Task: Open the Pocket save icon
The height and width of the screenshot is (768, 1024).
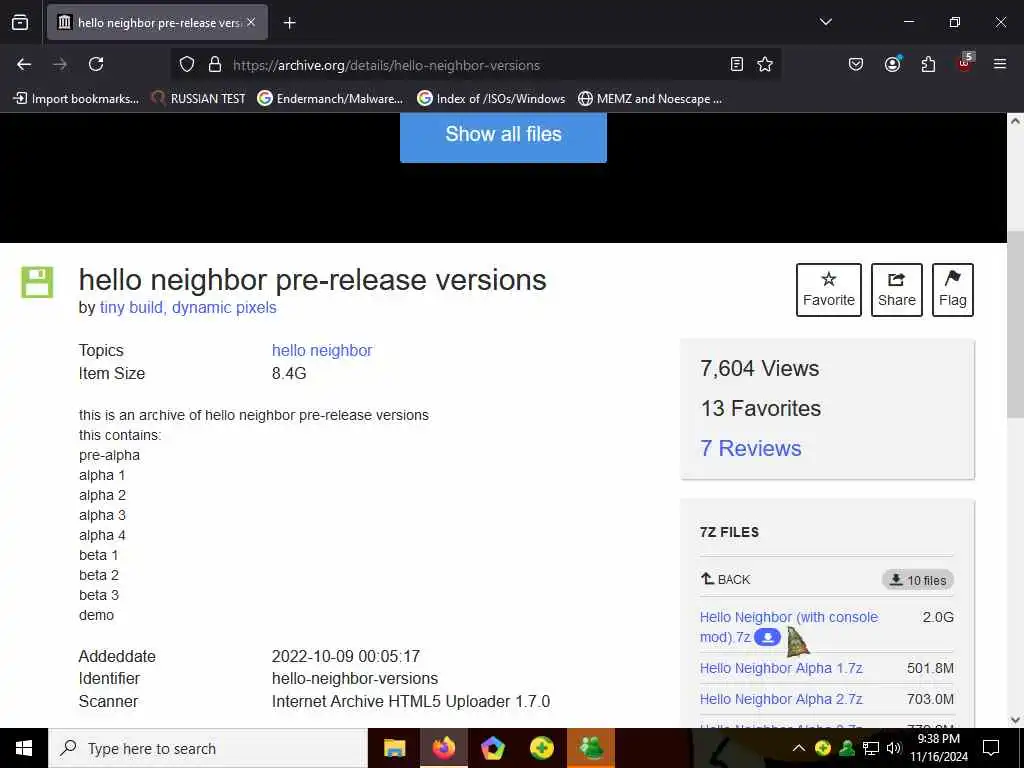Action: [x=856, y=64]
